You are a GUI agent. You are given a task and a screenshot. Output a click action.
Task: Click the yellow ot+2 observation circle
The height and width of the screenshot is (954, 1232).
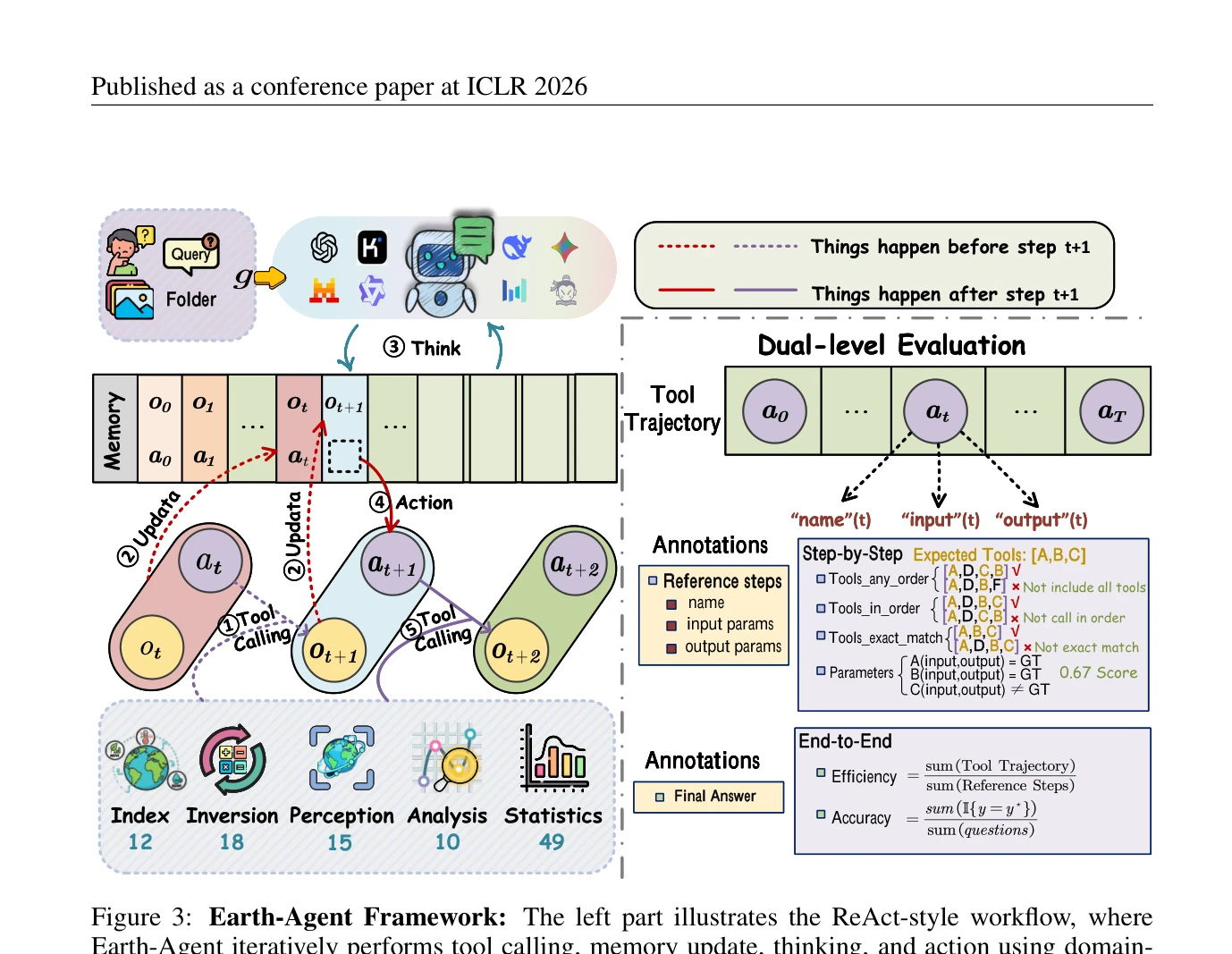[517, 650]
